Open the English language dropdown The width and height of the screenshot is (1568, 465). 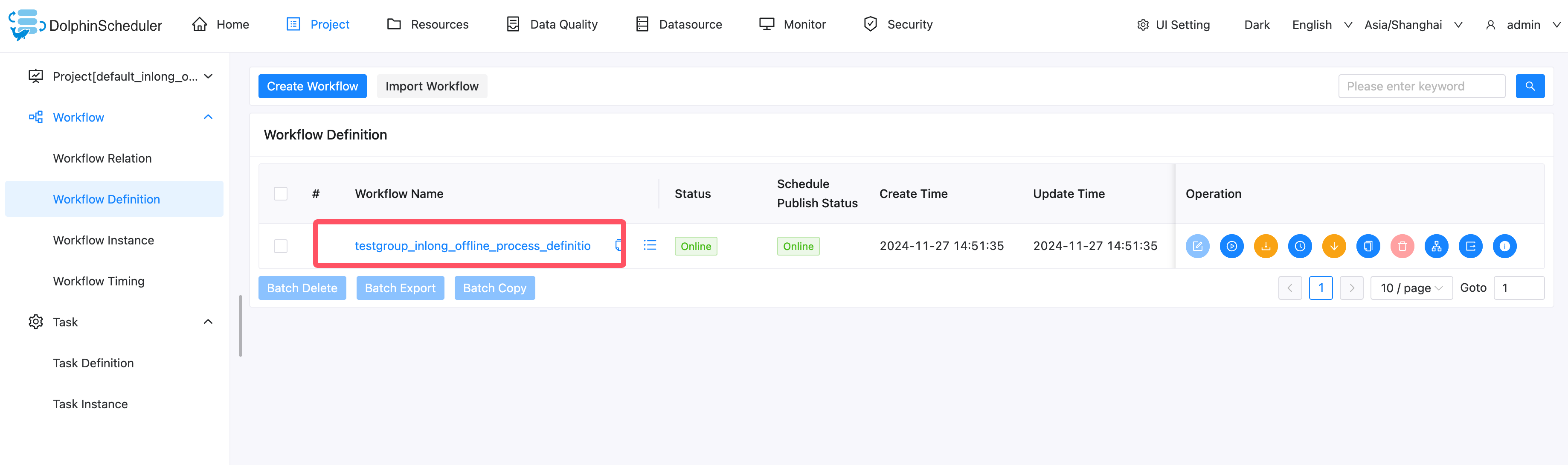pyautogui.click(x=1321, y=25)
